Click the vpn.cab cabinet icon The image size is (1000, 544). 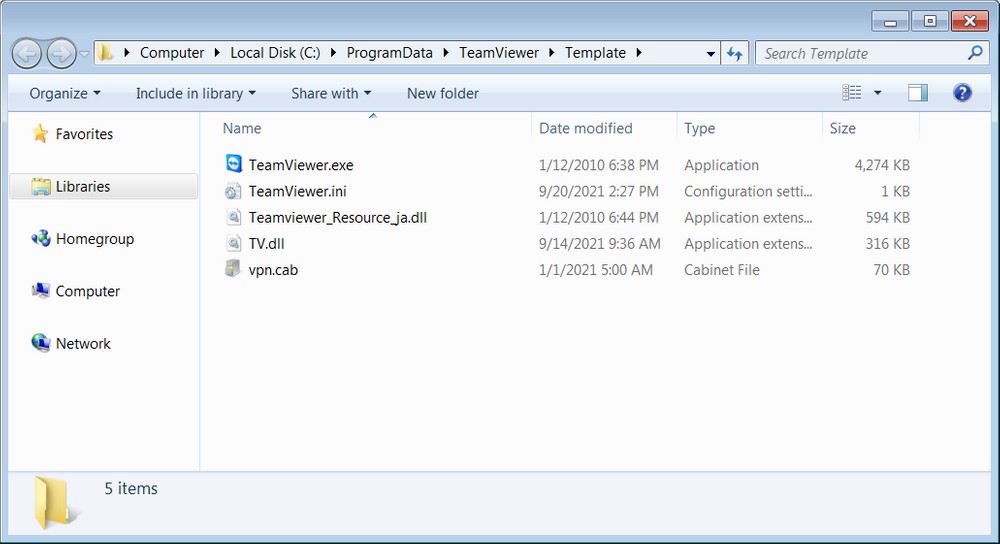click(x=233, y=268)
